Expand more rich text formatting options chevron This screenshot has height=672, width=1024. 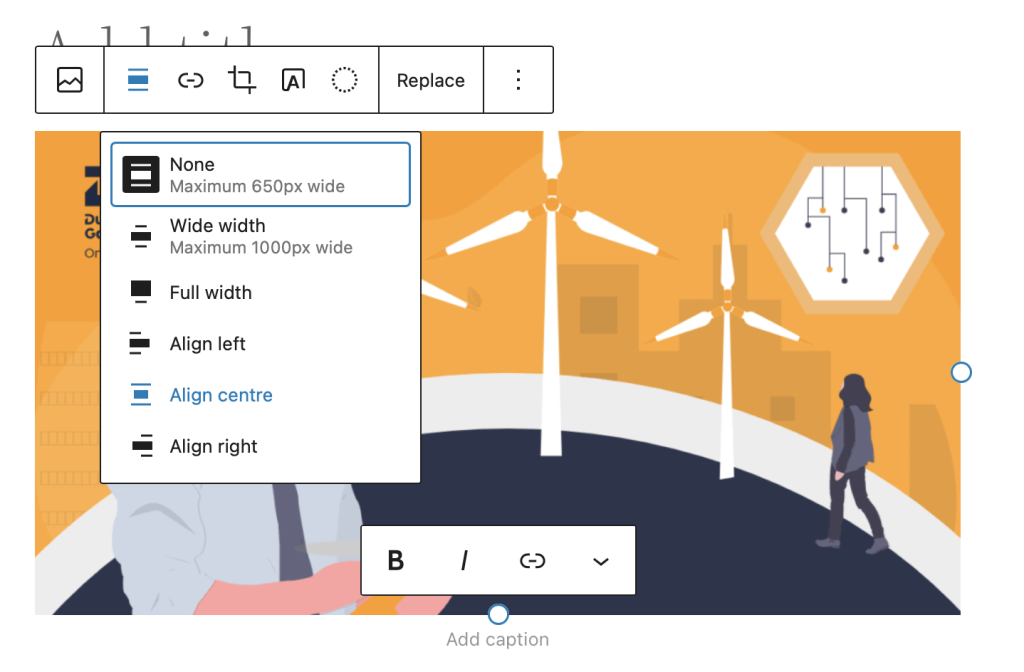point(600,560)
